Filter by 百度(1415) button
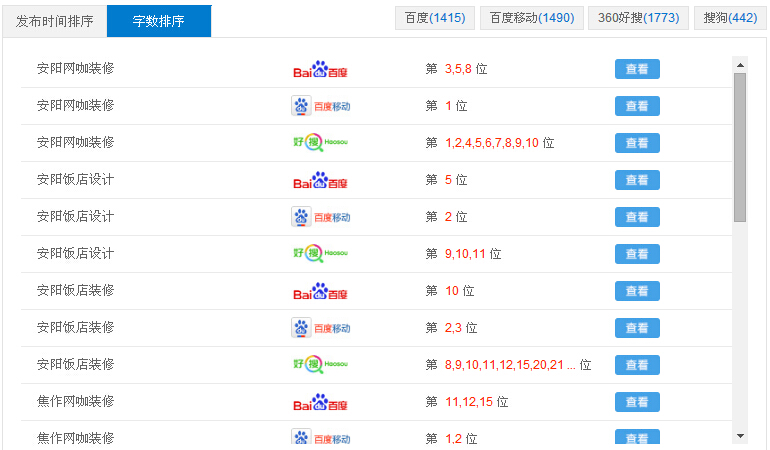Image resolution: width=770 pixels, height=450 pixels. [435, 18]
